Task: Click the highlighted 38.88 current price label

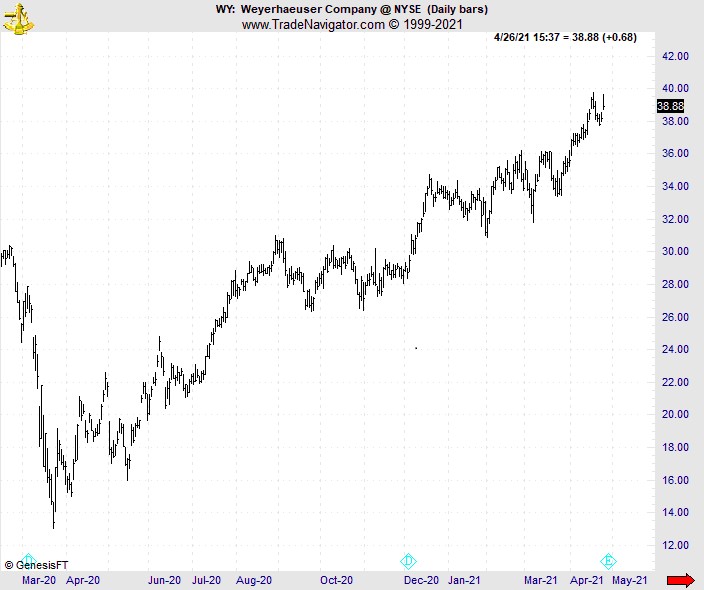Action: [x=670, y=106]
